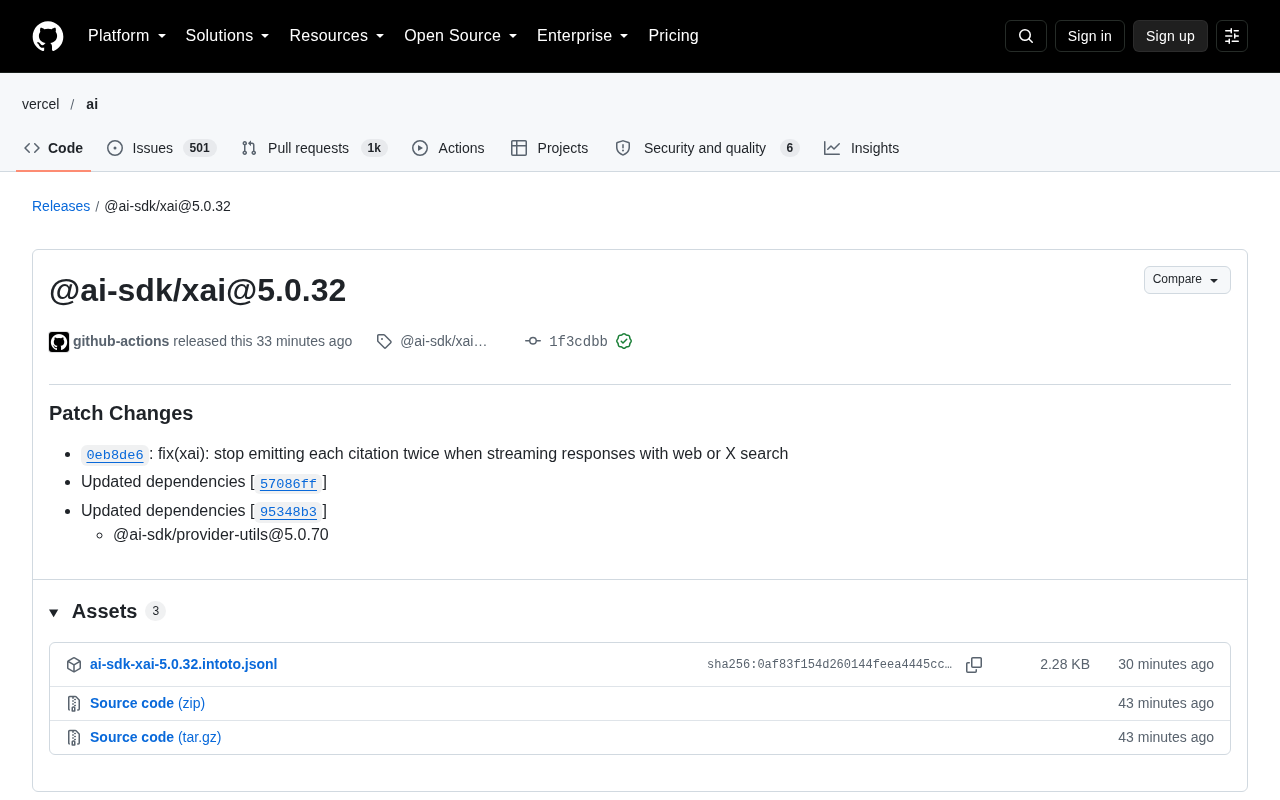The image size is (1280, 800).
Task: Open the github-actions author link
Action: pyautogui.click(x=121, y=341)
